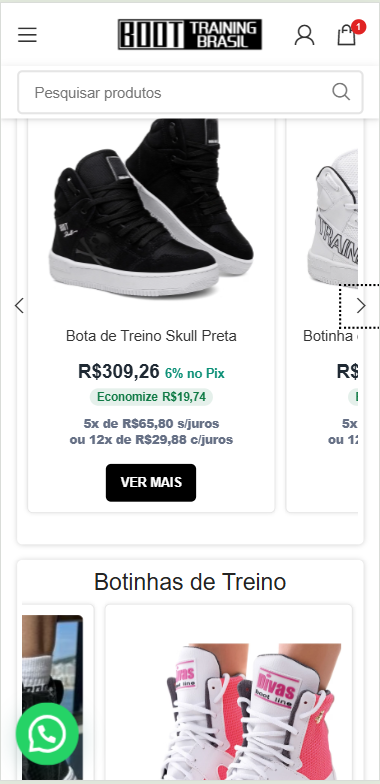Click the cart badge count
Viewport: 380px width, 784px height.
[x=358, y=26]
